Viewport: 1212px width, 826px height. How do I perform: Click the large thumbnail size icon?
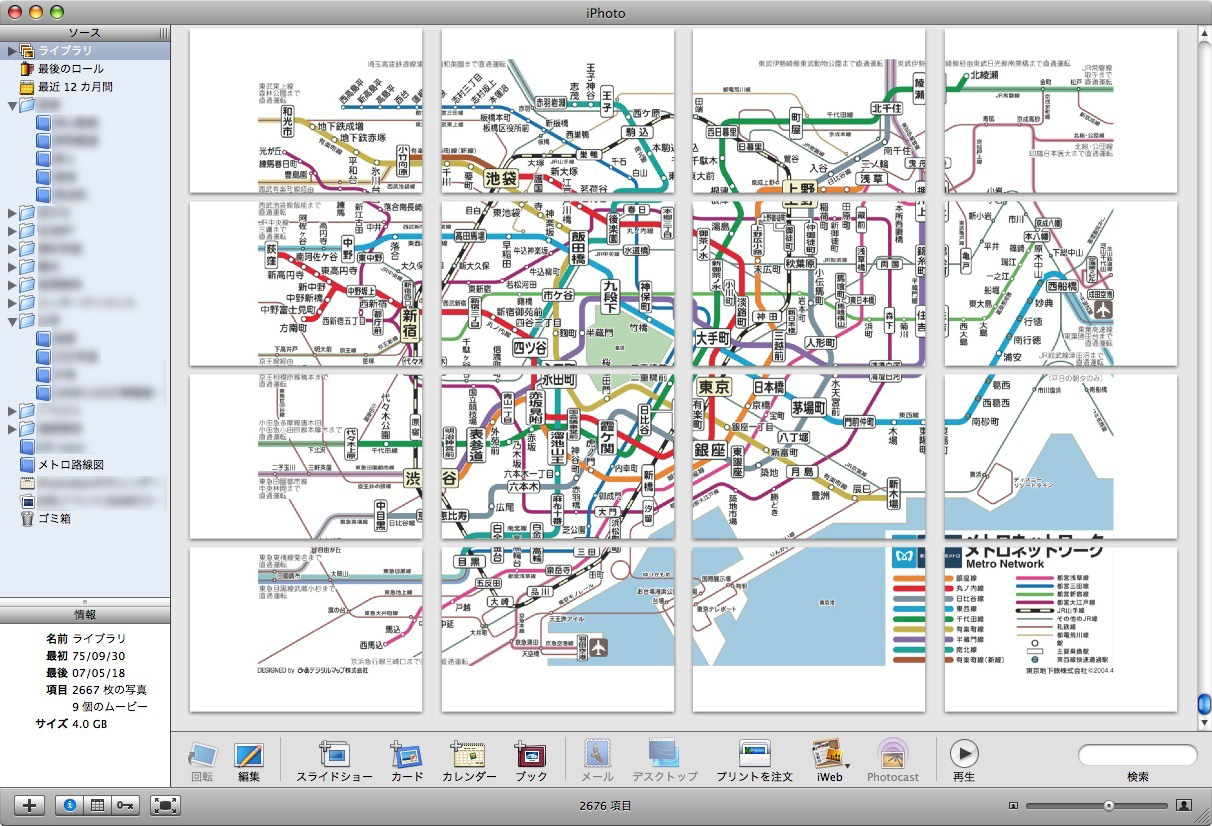1184,805
